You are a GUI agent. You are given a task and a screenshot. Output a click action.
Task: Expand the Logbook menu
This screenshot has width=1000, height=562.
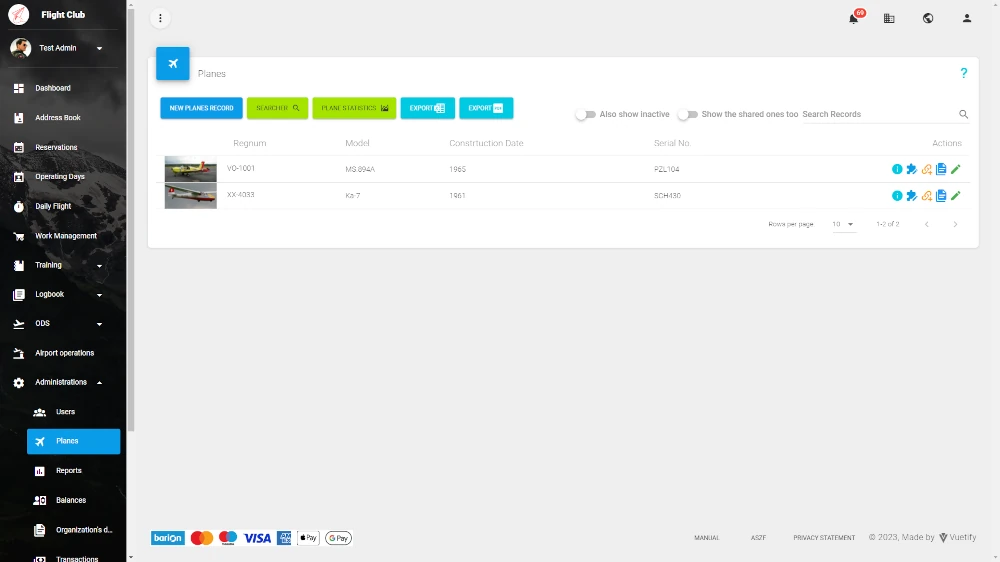tap(99, 295)
